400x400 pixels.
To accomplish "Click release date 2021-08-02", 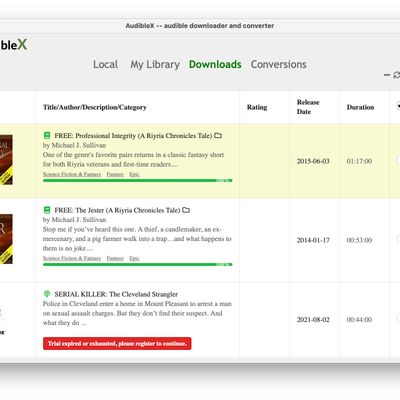I will point(313,319).
